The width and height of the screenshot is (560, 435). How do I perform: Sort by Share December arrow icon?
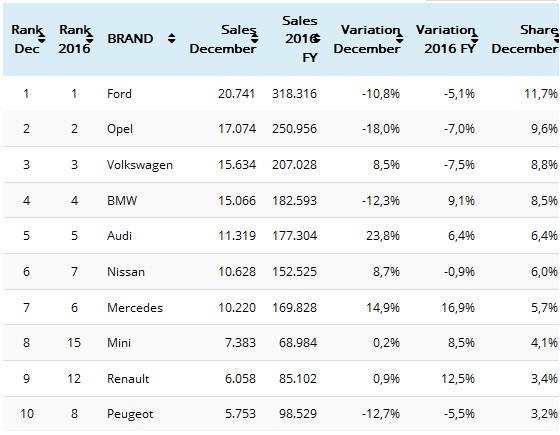pyautogui.click(x=556, y=38)
